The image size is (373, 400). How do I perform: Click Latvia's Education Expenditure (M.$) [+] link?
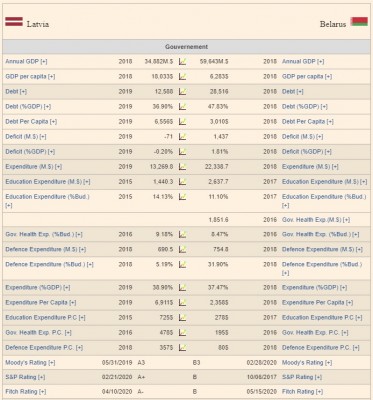click(x=48, y=182)
